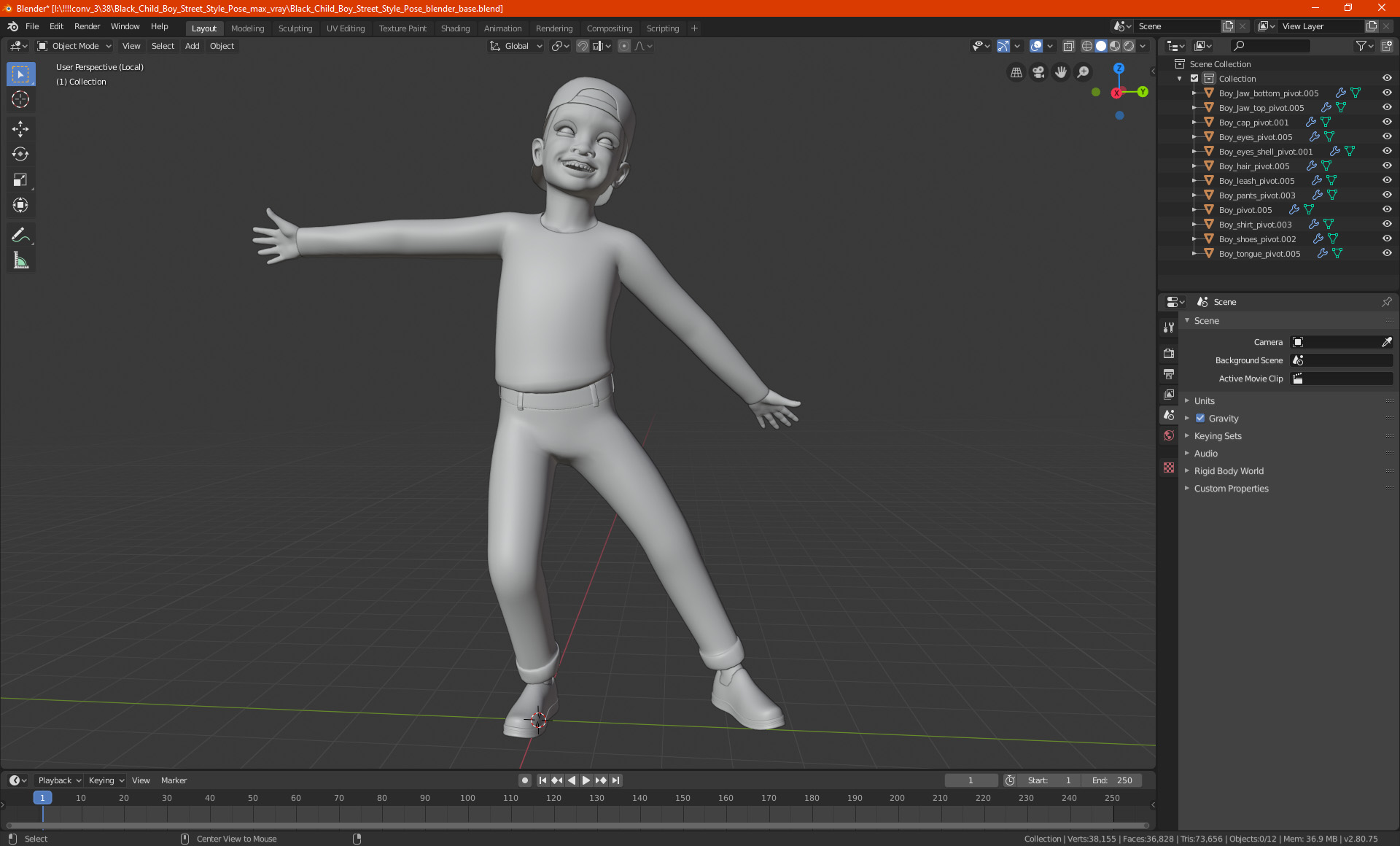
Task: Expand the Rigid Body World panel
Action: coord(1228,471)
